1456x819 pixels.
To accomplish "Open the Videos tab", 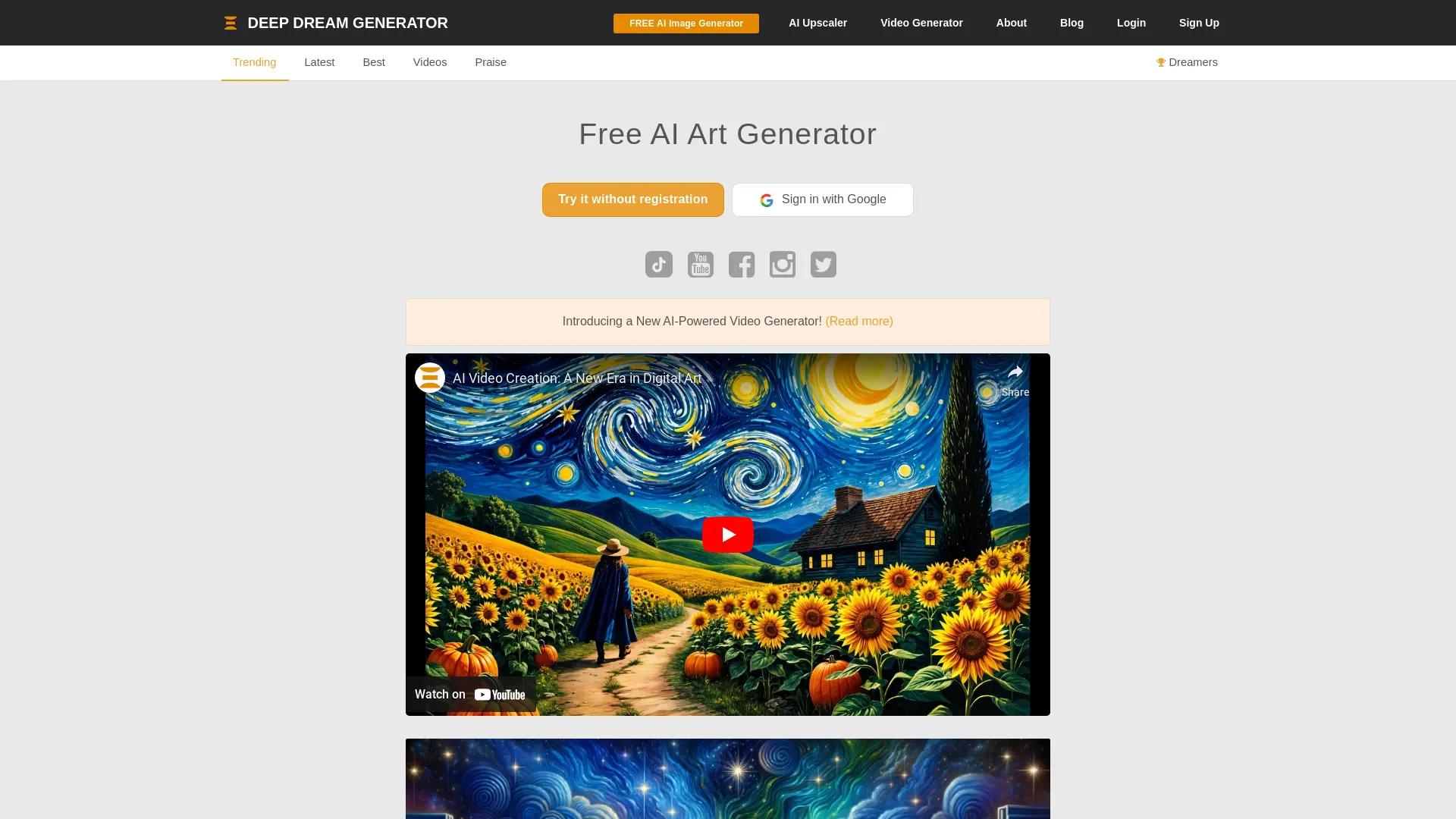I will (430, 62).
